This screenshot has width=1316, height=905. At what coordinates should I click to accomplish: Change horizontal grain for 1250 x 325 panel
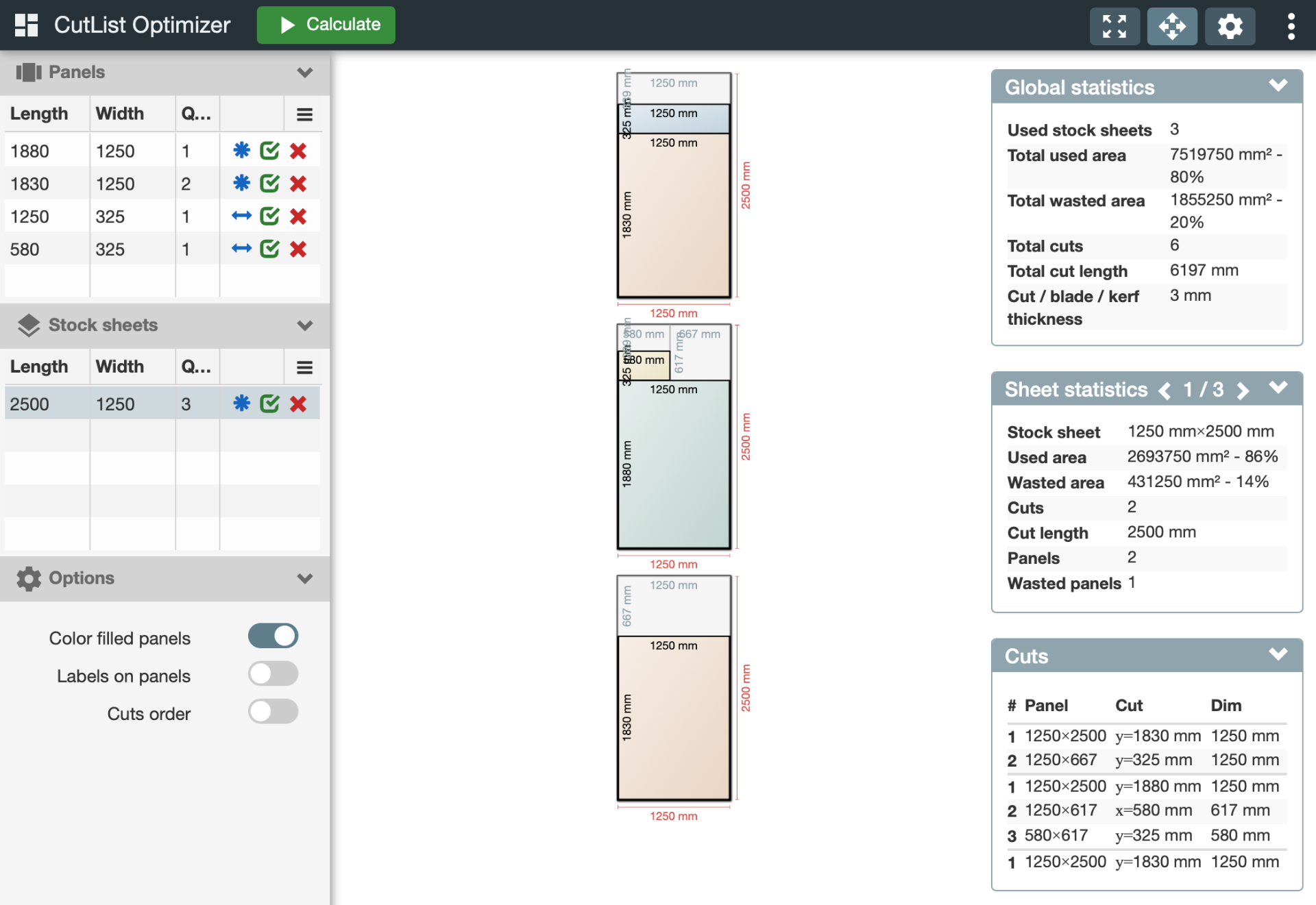[241, 216]
